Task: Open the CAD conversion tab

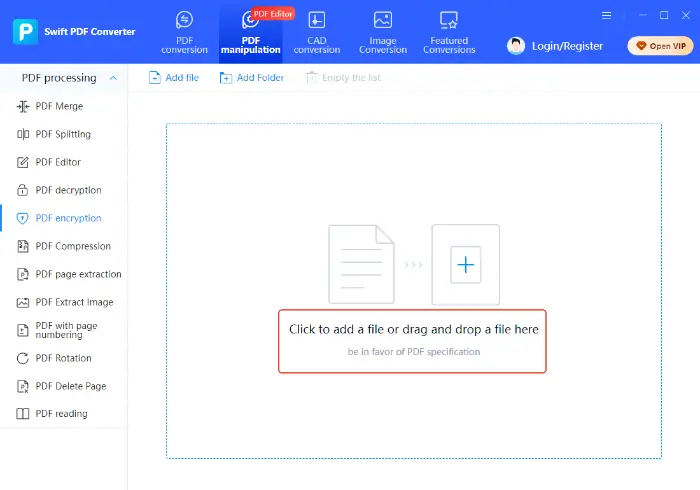Action: click(317, 33)
